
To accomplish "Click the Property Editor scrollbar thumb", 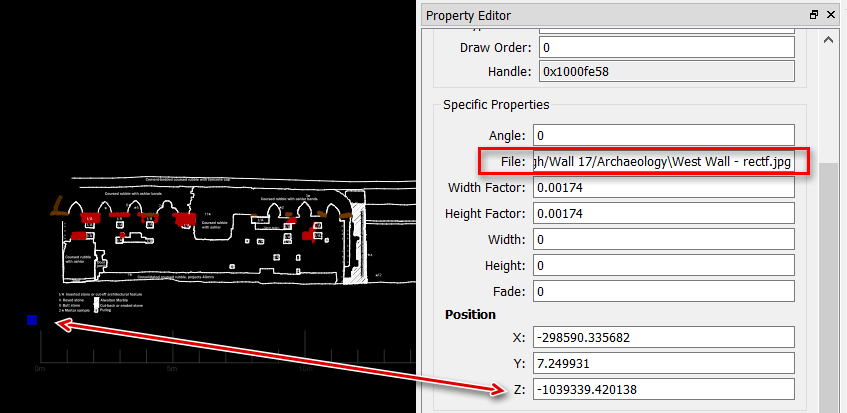I will [828, 289].
